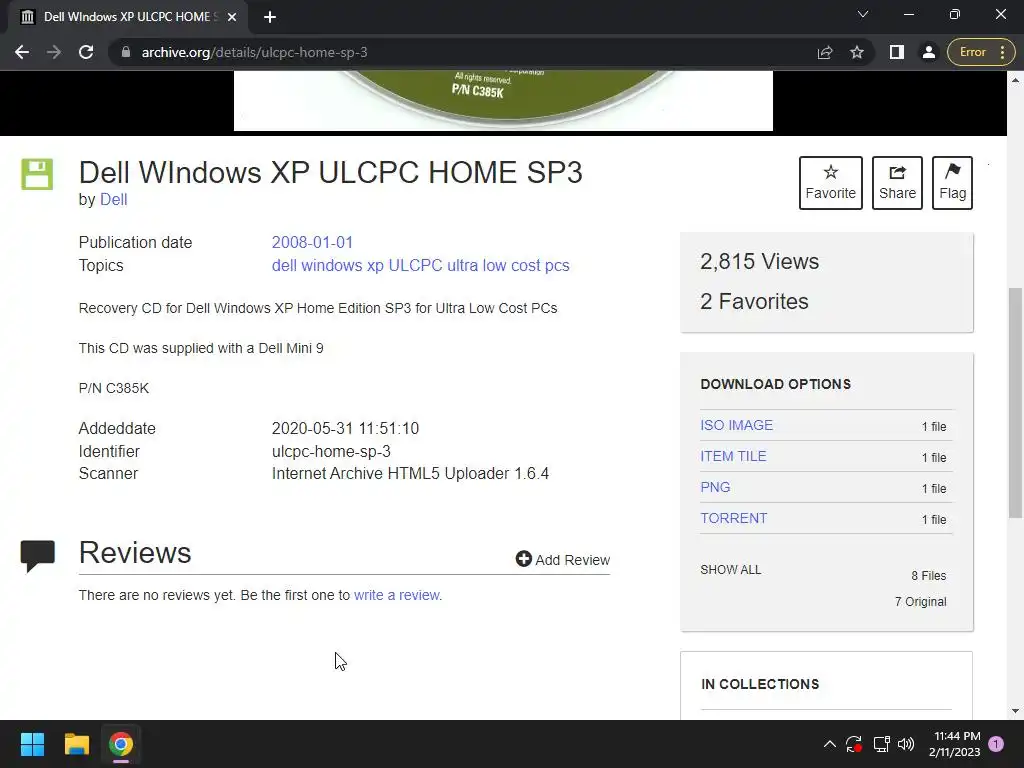Screen dimensions: 1024x768
Task: Flag this item
Action: (x=952, y=183)
